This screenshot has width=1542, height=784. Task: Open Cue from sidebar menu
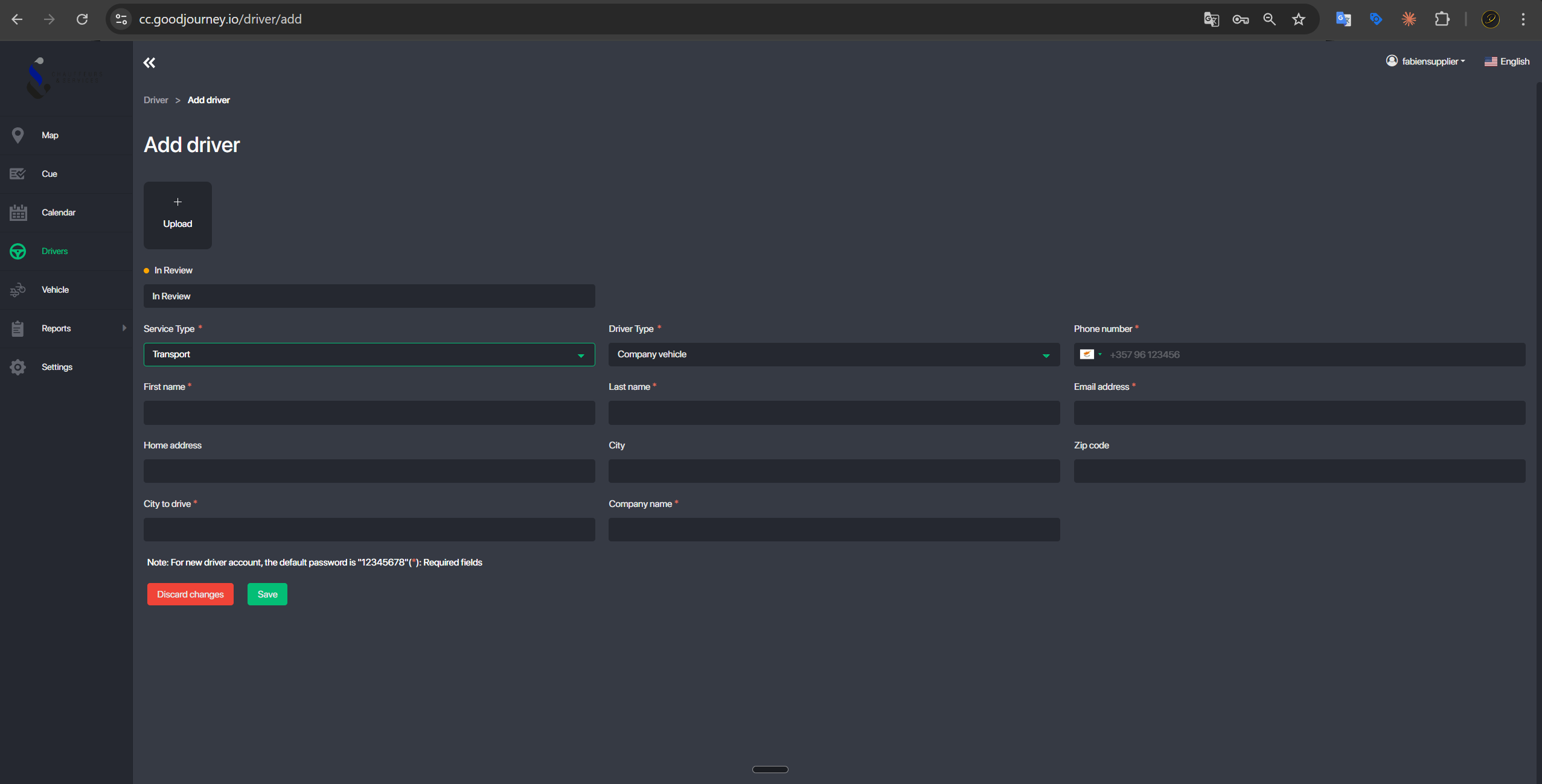[x=50, y=174]
